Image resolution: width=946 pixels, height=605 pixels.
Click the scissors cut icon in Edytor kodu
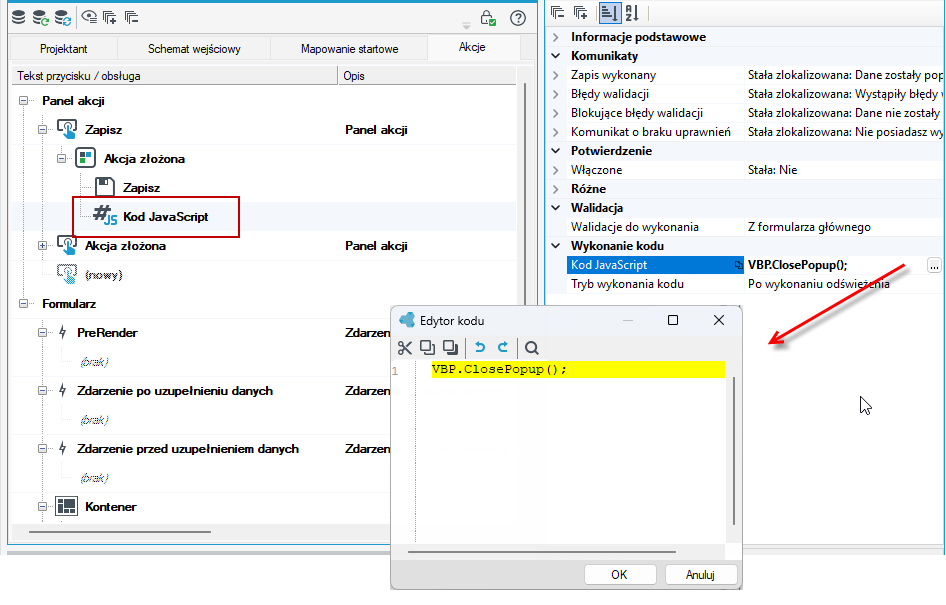click(x=405, y=347)
